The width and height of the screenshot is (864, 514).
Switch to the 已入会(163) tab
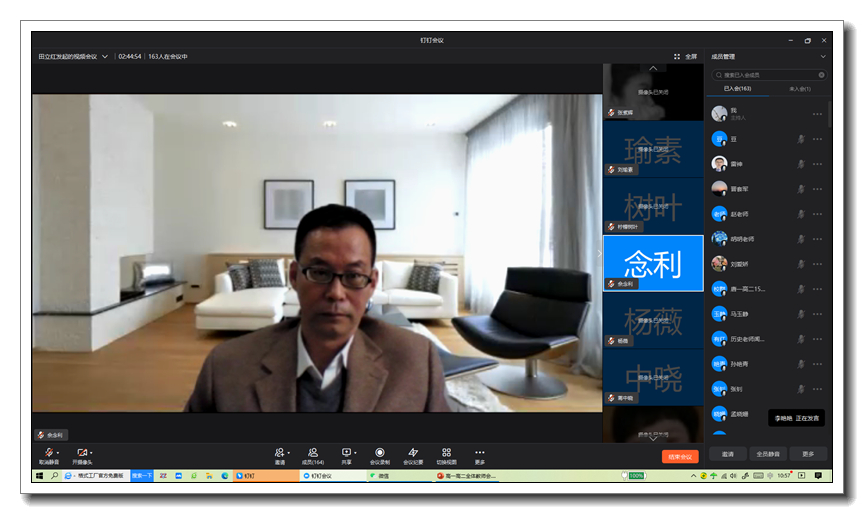pyautogui.click(x=738, y=89)
